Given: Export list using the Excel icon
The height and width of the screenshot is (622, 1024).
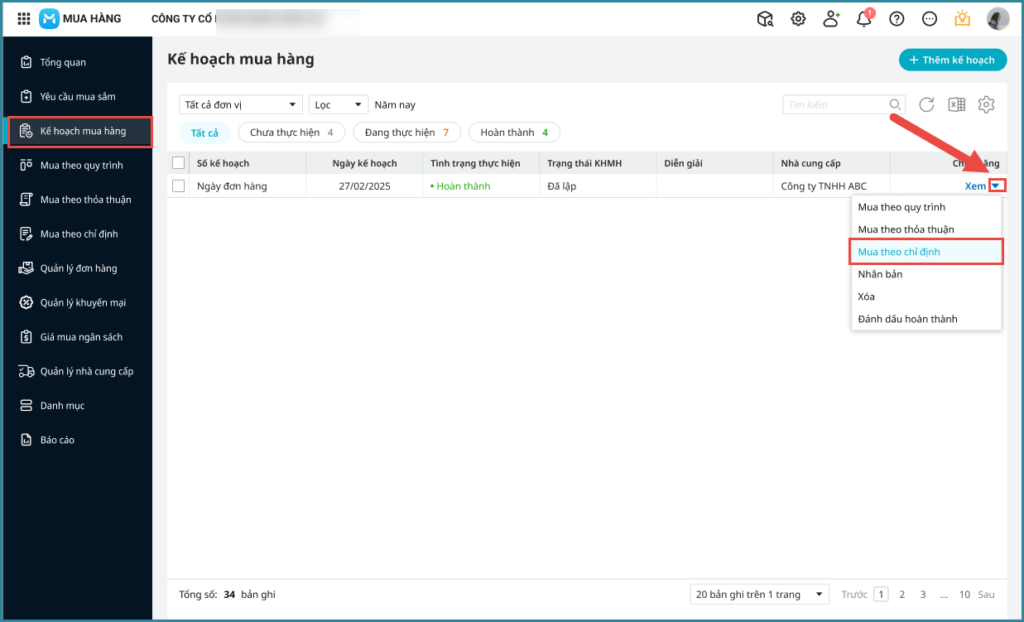Looking at the screenshot, I should 957,105.
